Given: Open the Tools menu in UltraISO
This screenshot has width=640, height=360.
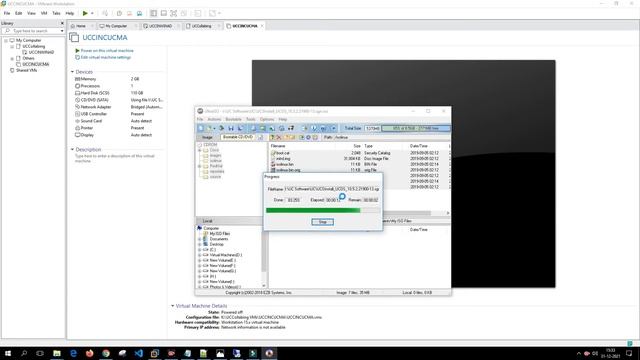Looking at the screenshot, I should point(251,119).
